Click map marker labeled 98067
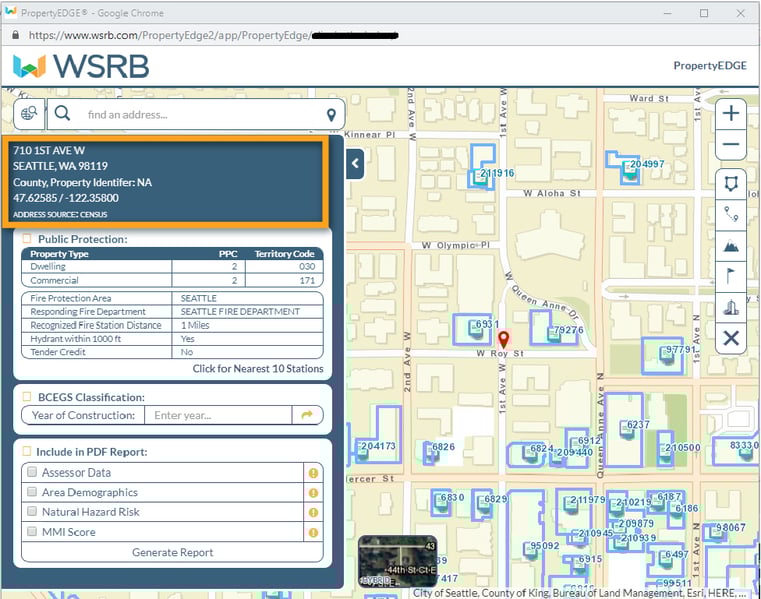 (715, 532)
